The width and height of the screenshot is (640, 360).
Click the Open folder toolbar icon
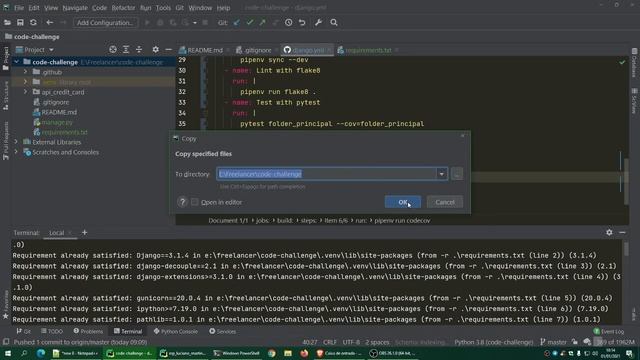(7, 22)
